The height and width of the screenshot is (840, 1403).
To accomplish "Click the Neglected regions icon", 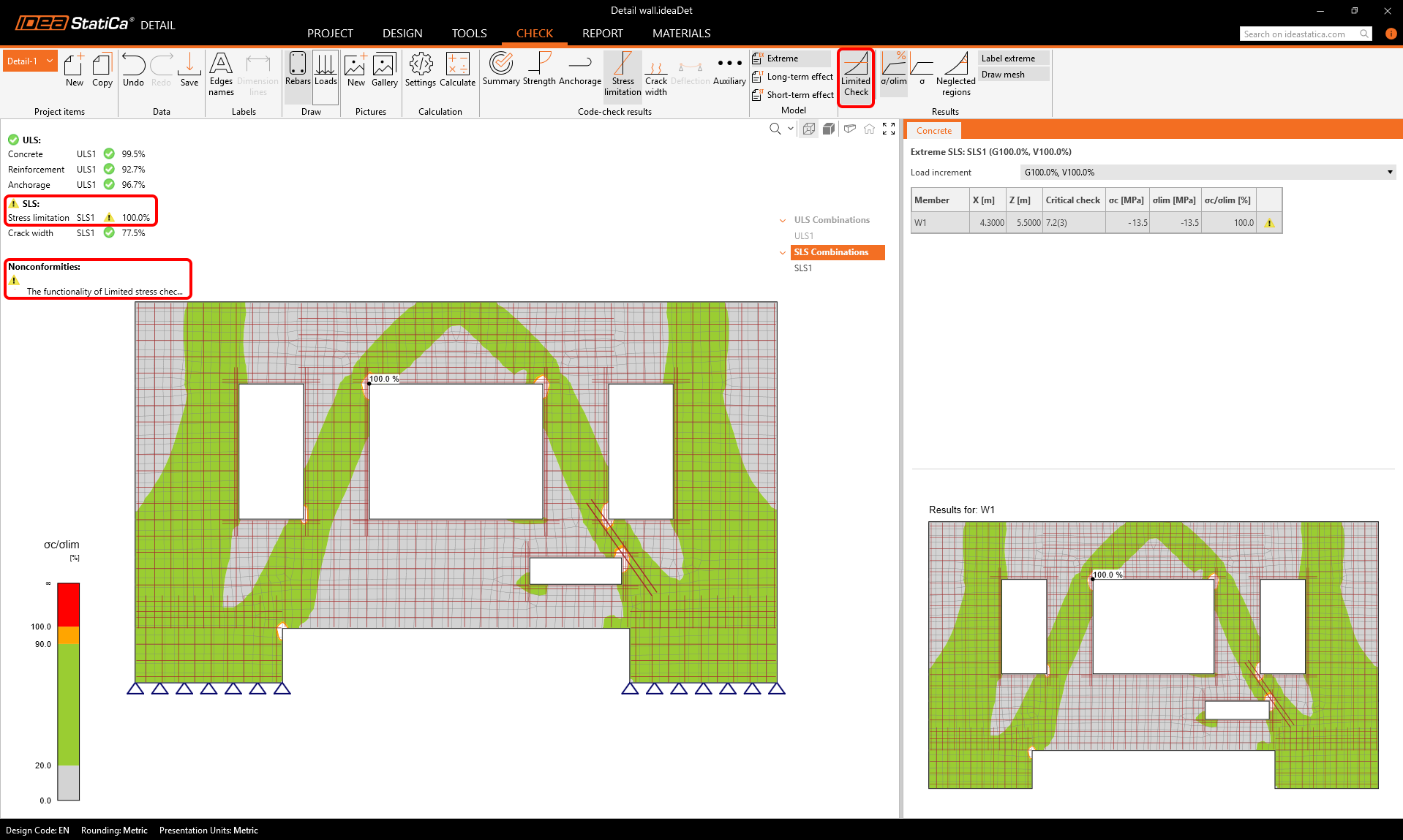I will 955,73.
